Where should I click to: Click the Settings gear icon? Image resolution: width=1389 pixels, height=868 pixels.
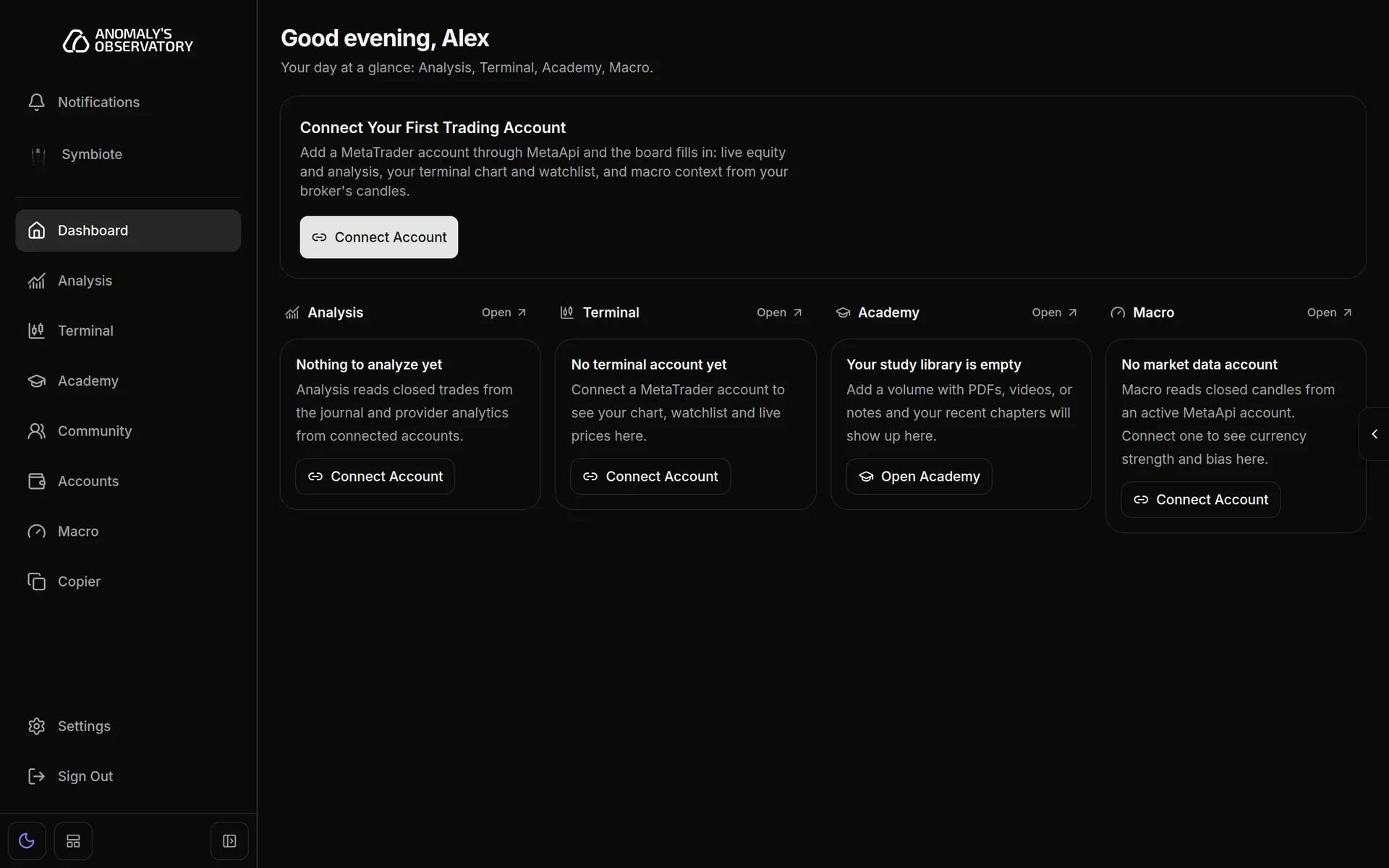pos(36,726)
